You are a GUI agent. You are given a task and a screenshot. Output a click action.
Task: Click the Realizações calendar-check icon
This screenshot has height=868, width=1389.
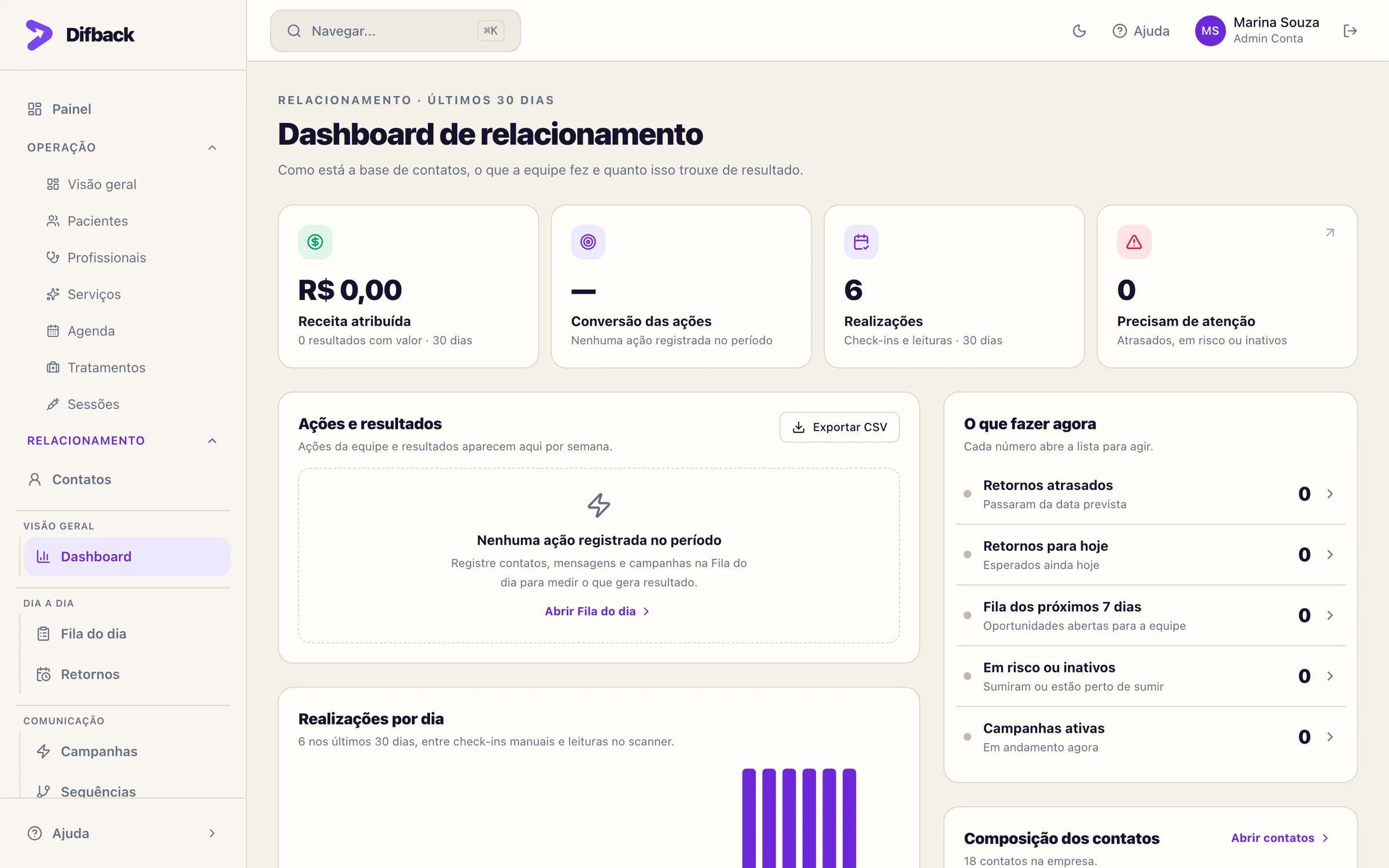tap(861, 242)
